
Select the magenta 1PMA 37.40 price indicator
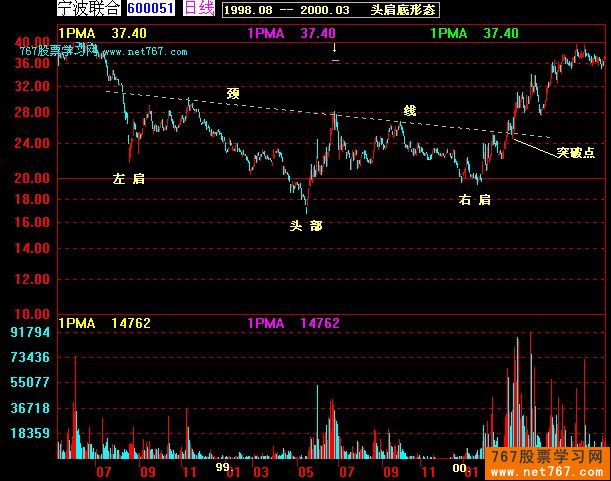tap(291, 33)
